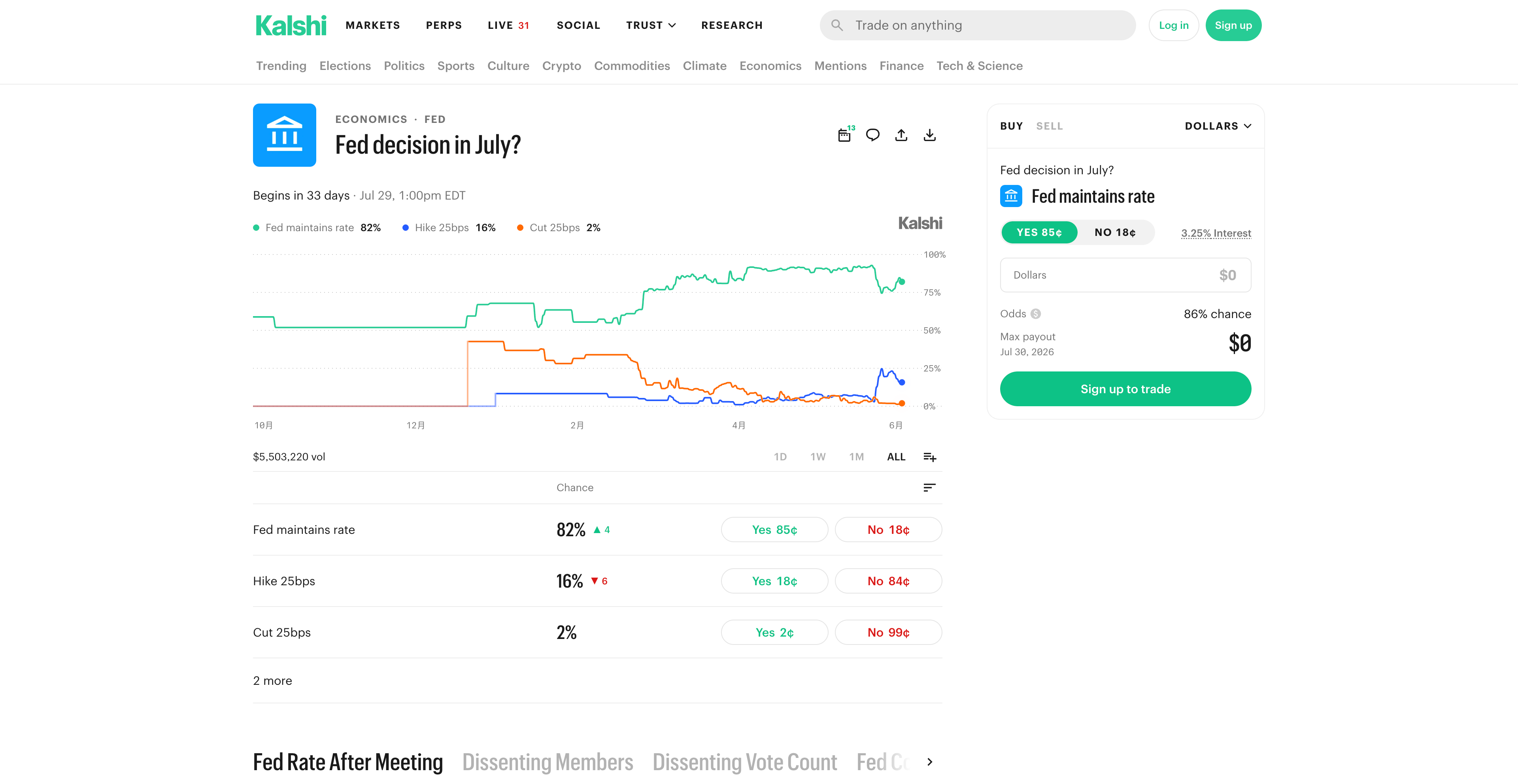Select the Trending category tab
The image size is (1518, 784).
[281, 66]
